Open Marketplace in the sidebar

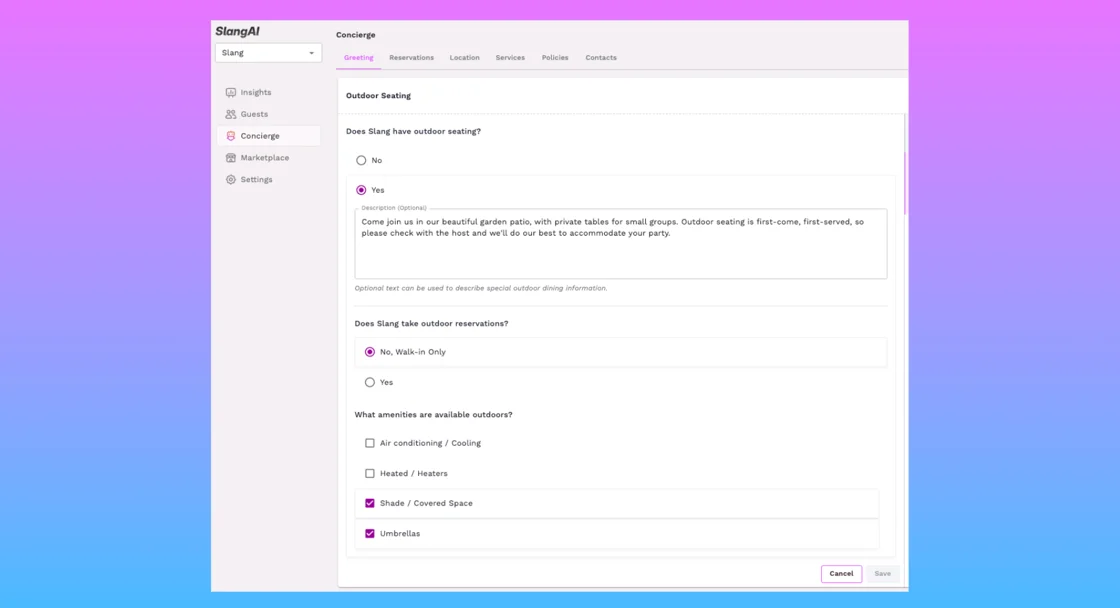pos(265,158)
